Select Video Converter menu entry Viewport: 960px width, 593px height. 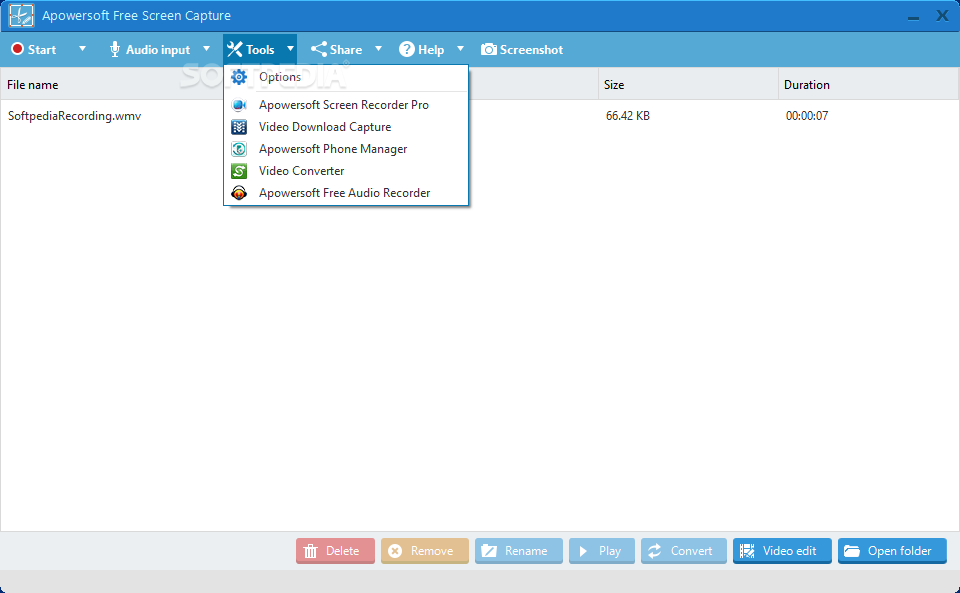(346, 171)
